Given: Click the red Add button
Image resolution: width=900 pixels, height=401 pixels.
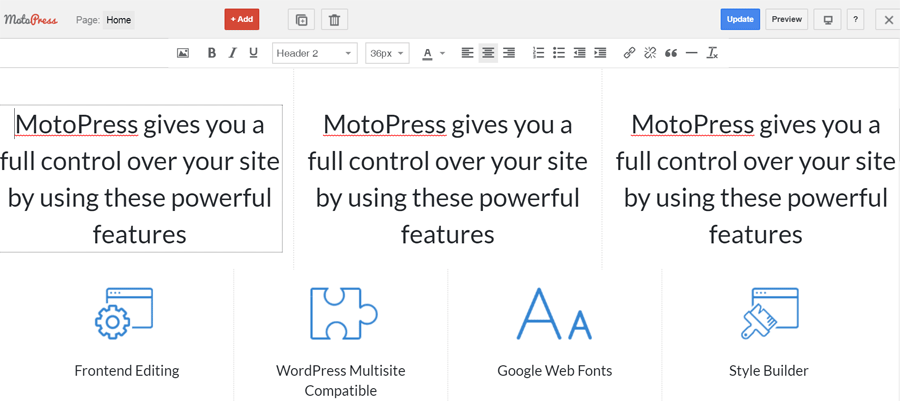Looking at the screenshot, I should 241,19.
